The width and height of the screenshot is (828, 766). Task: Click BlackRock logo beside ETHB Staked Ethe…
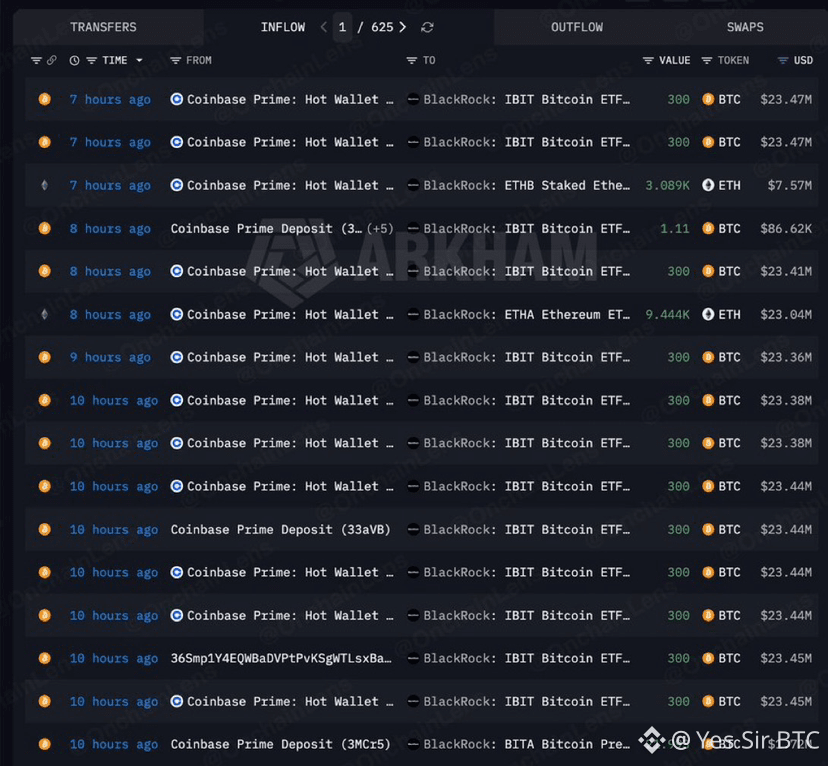[x=413, y=185]
